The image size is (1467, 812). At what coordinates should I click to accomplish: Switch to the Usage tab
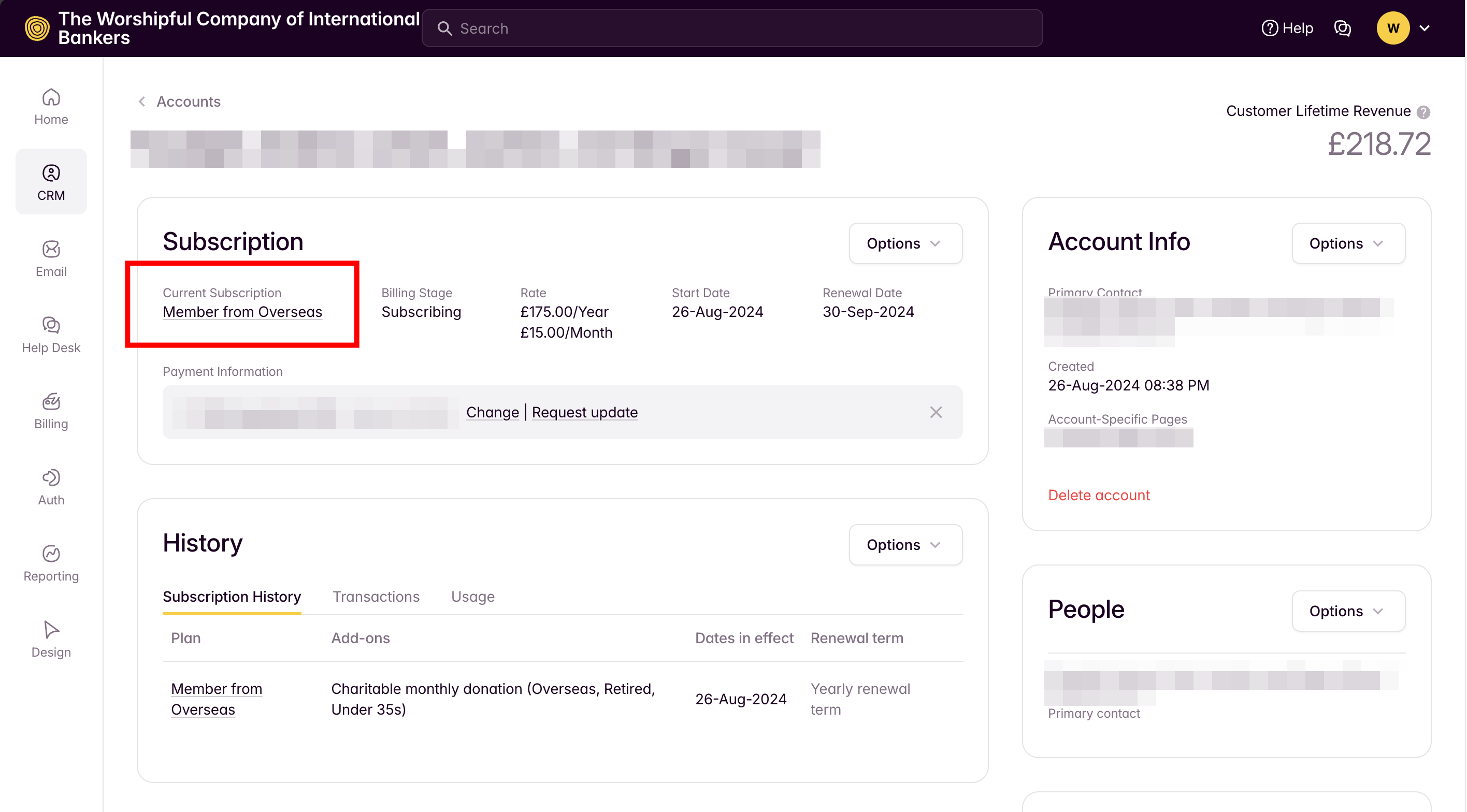pos(472,596)
